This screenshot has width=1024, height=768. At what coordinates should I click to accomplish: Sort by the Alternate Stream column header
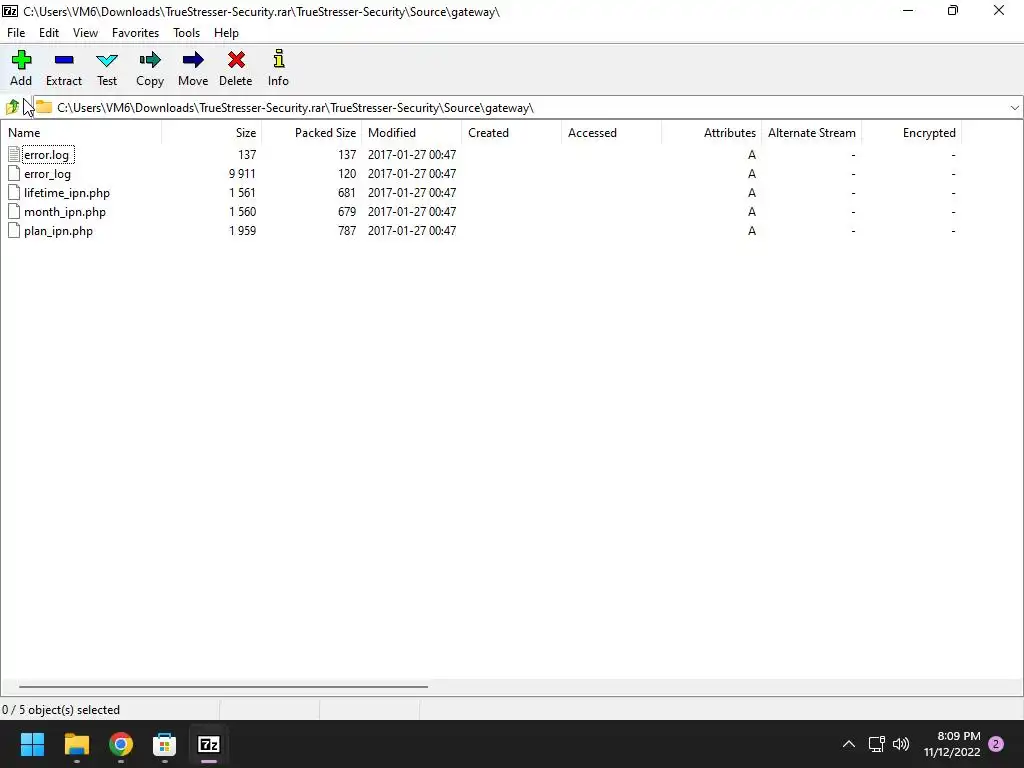pos(811,133)
